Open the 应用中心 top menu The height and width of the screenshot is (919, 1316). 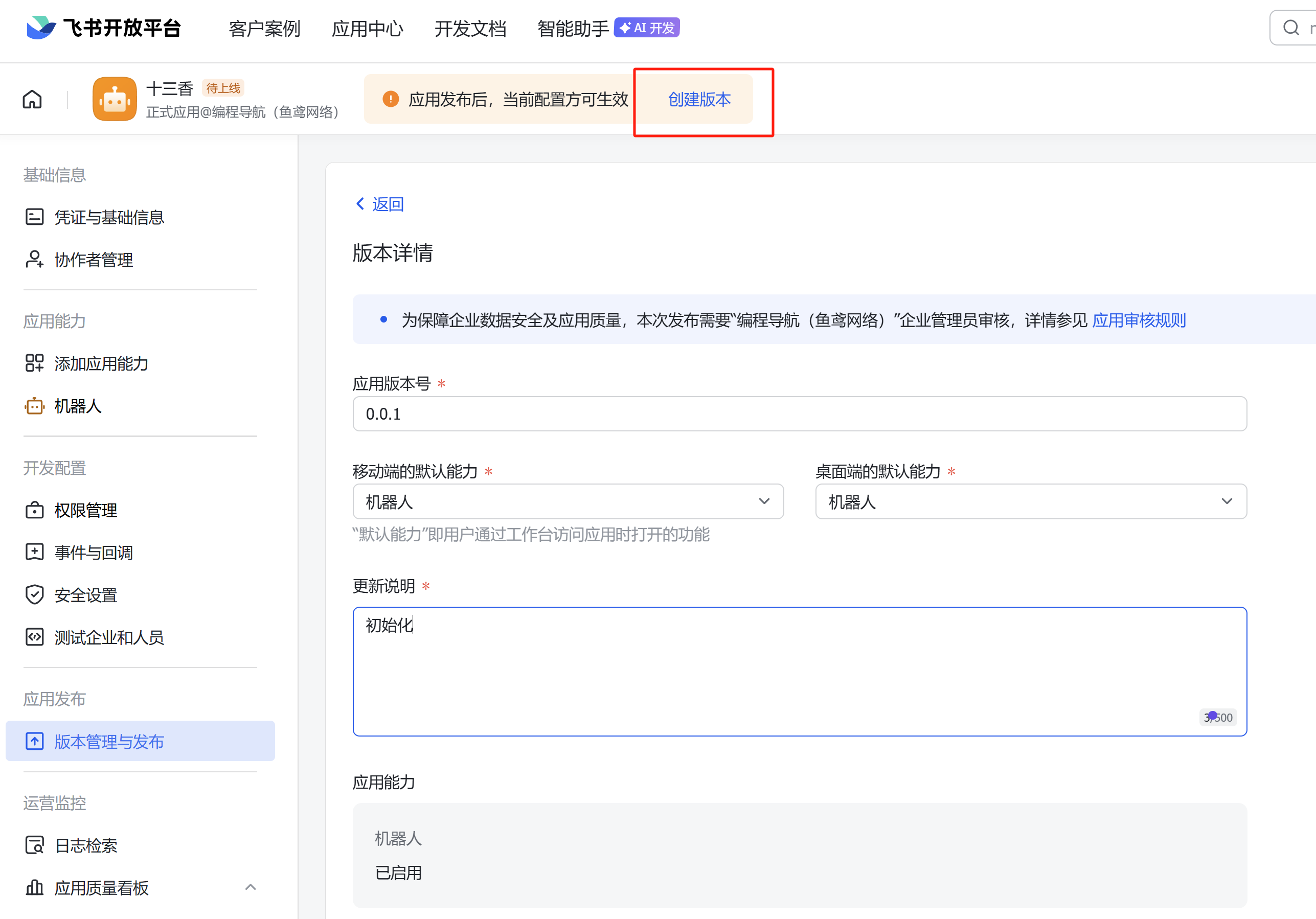coord(368,28)
